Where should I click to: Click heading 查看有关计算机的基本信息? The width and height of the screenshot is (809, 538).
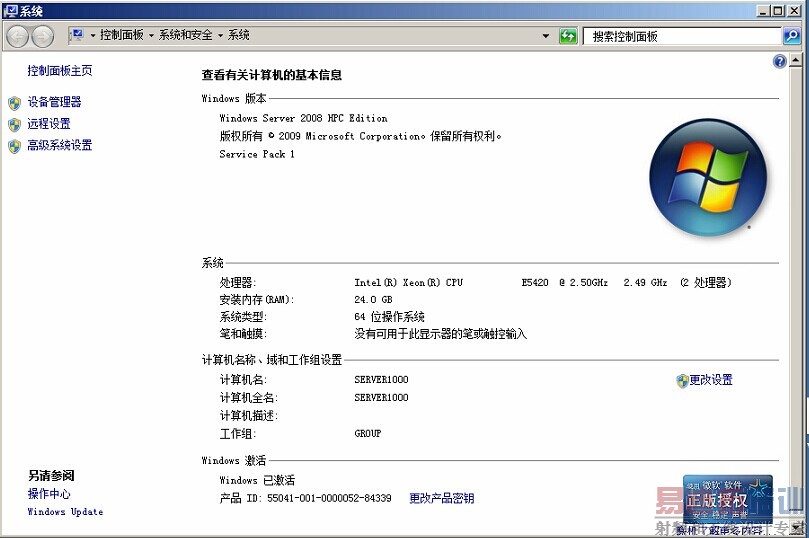[x=272, y=75]
